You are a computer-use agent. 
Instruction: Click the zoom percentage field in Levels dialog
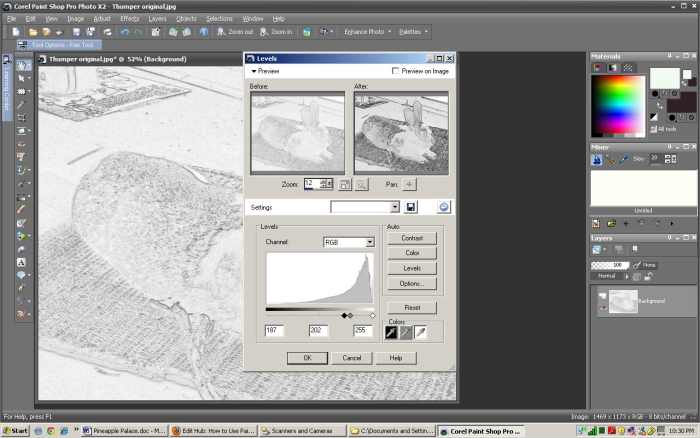(312, 184)
